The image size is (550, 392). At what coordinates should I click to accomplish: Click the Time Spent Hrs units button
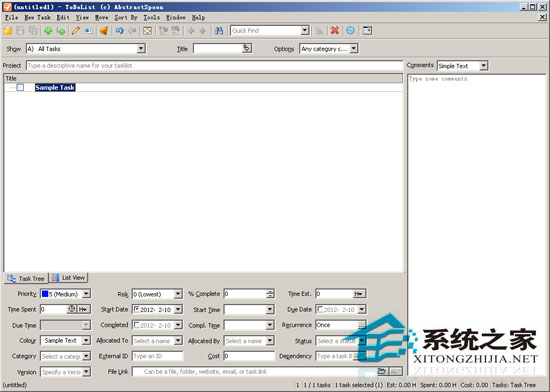83,309
